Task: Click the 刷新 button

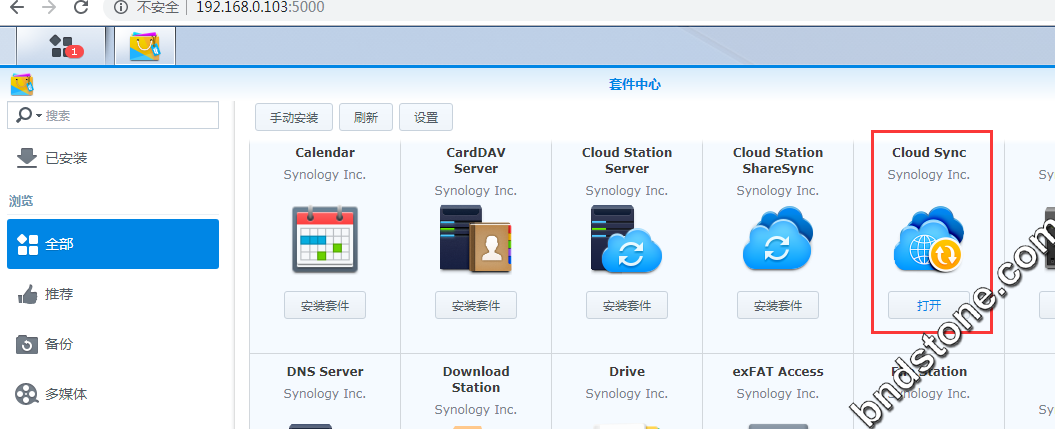Action: click(x=366, y=117)
